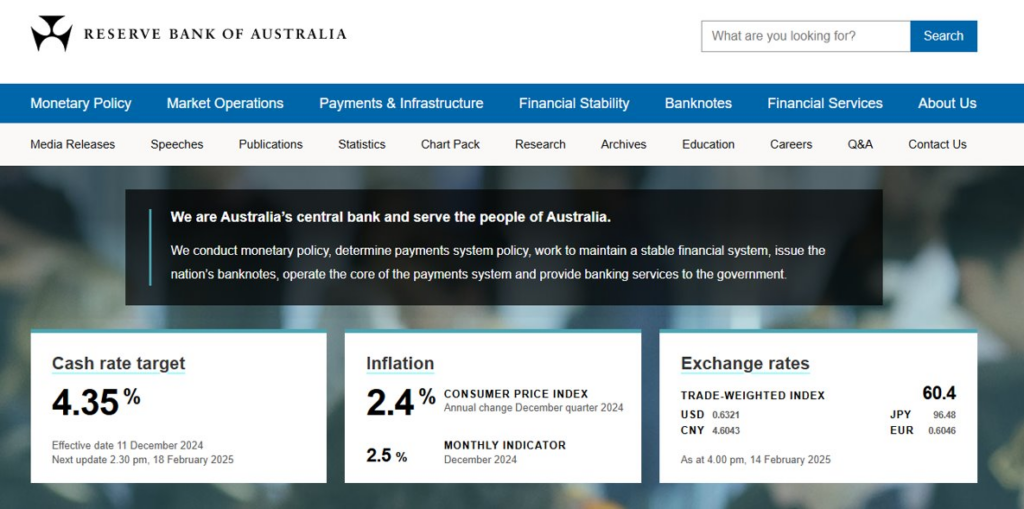Go to Media Releases
The image size is (1024, 509).
click(x=72, y=144)
